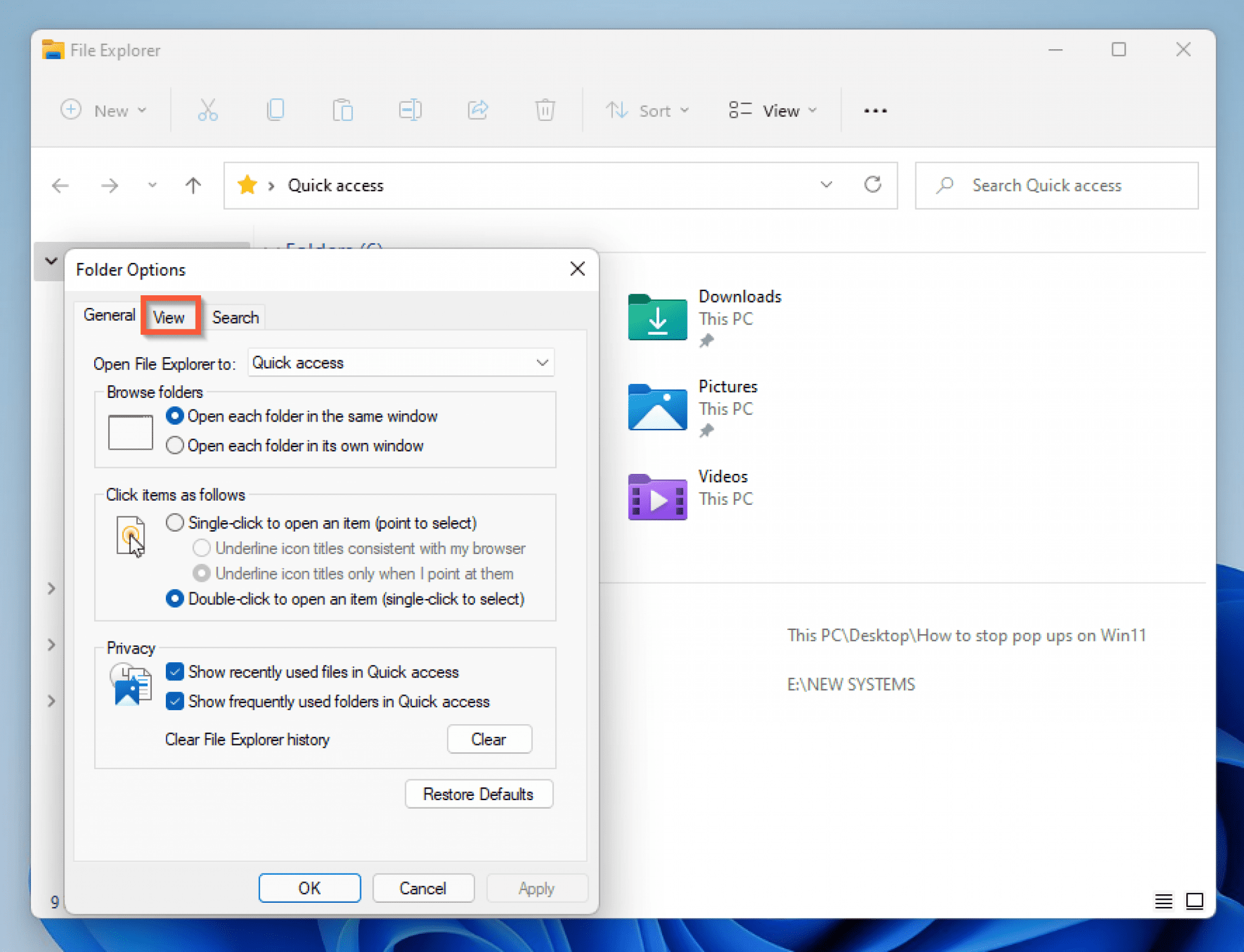1244x952 pixels.
Task: Click the Quick access breadcrumb in address bar
Action: (335, 185)
